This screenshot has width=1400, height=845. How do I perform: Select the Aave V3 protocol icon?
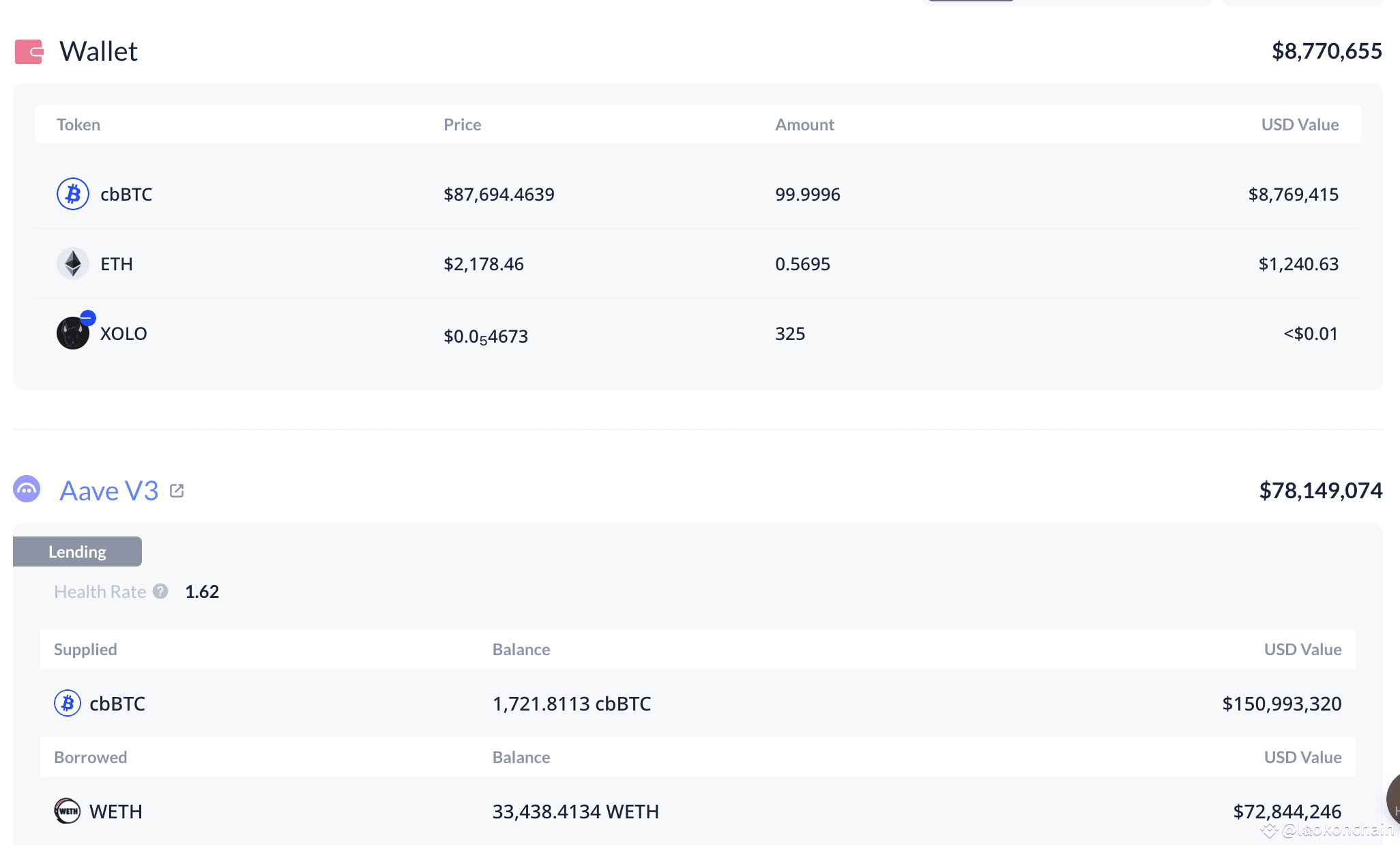click(26, 489)
